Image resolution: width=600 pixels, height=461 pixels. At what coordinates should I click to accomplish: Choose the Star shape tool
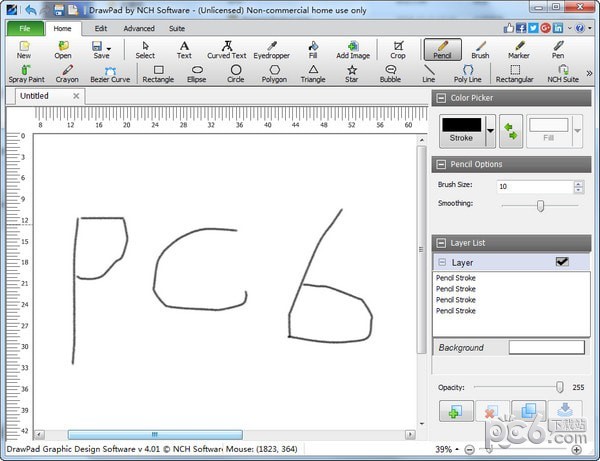pyautogui.click(x=352, y=74)
